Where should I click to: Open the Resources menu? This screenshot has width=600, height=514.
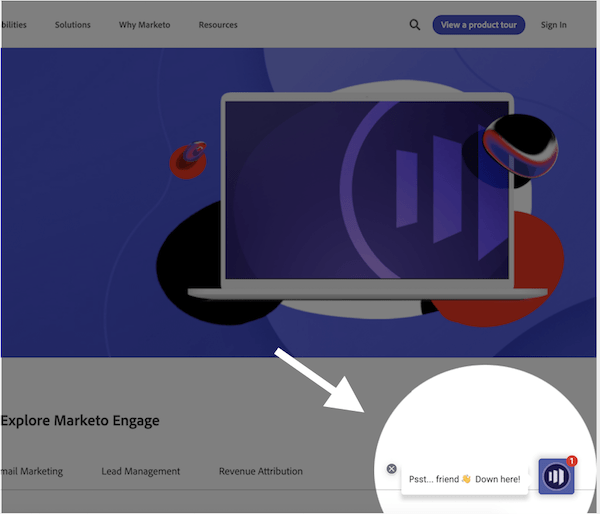(x=218, y=25)
